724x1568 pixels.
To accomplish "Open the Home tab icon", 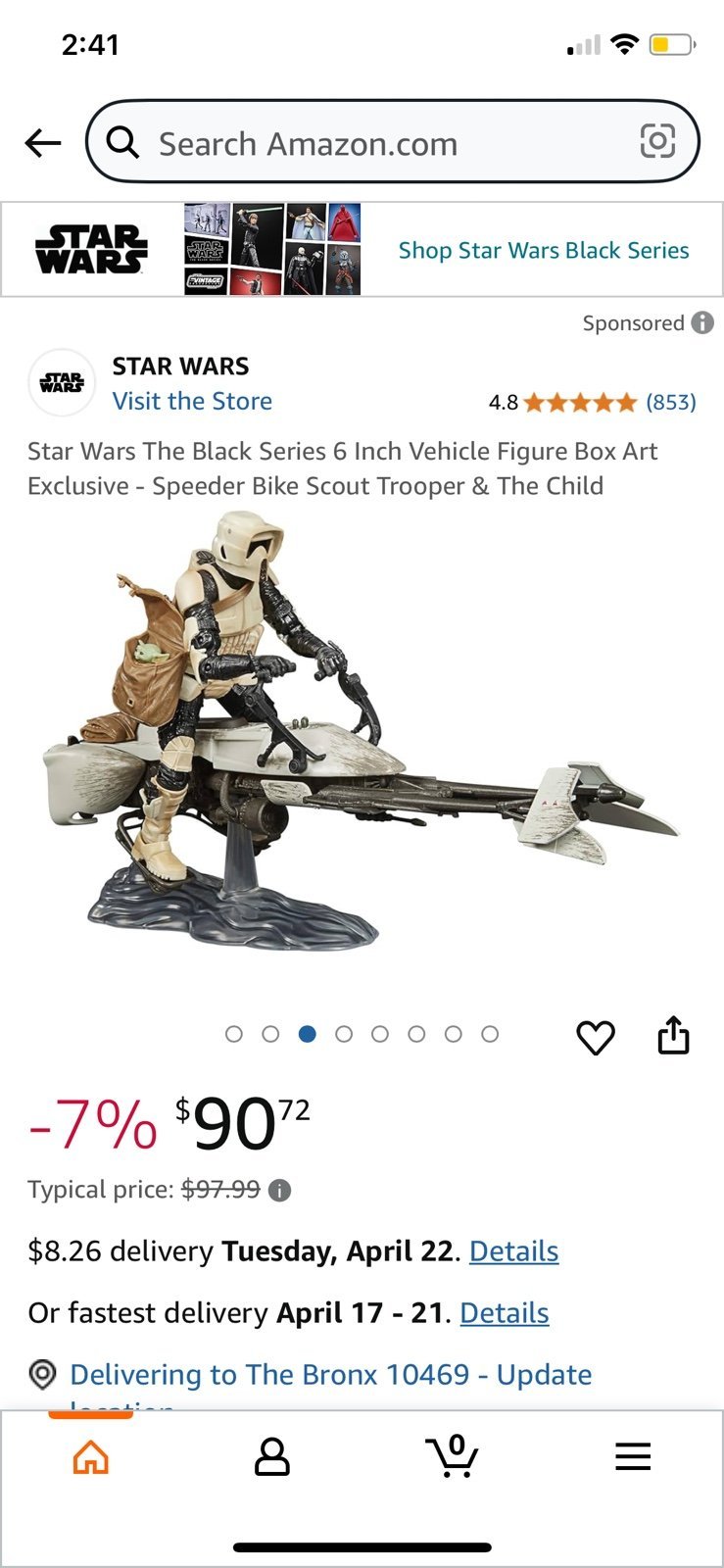I will click(x=91, y=1457).
